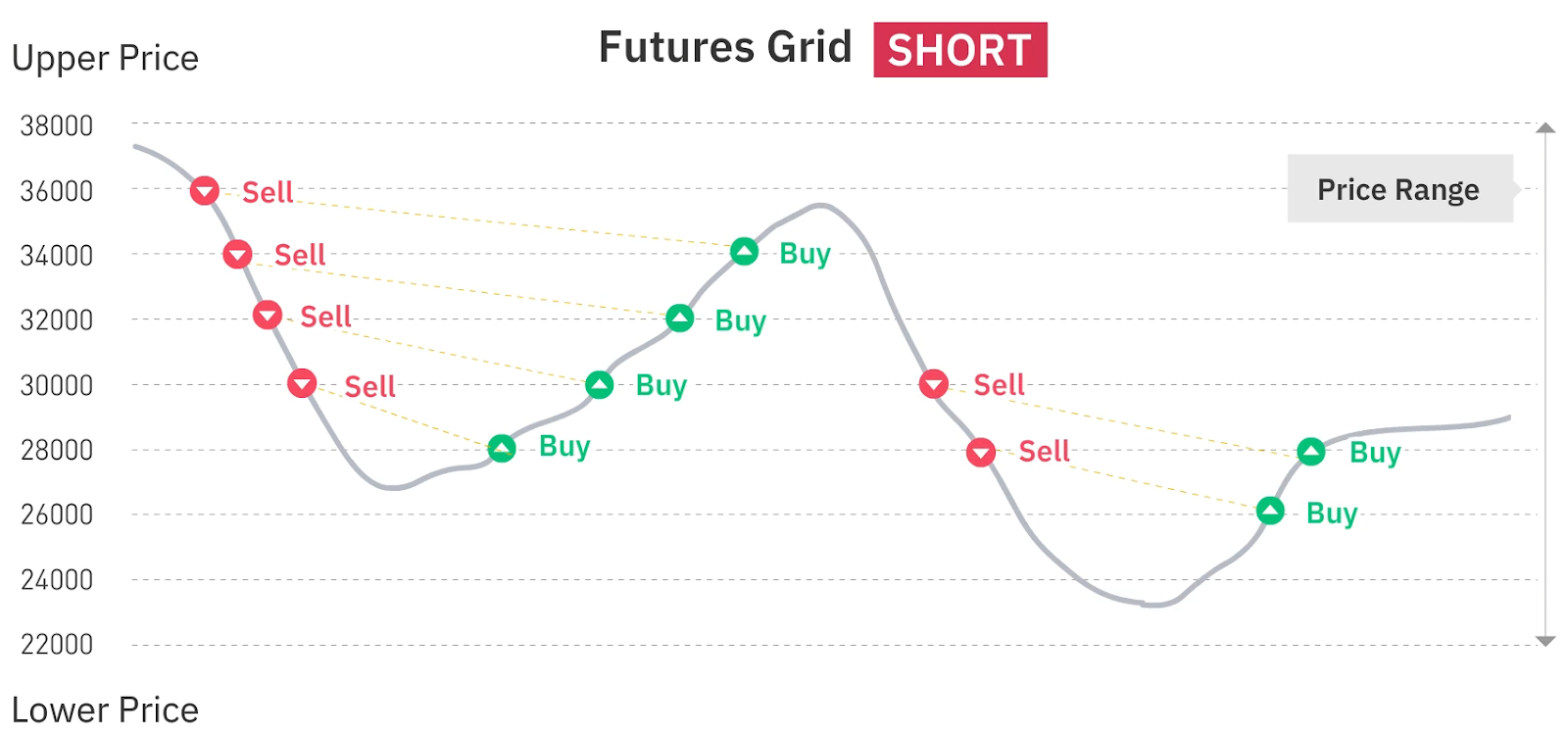Select the green Buy marker at 32000
Screen dimensions: 1568x735
pyautogui.click(x=680, y=318)
